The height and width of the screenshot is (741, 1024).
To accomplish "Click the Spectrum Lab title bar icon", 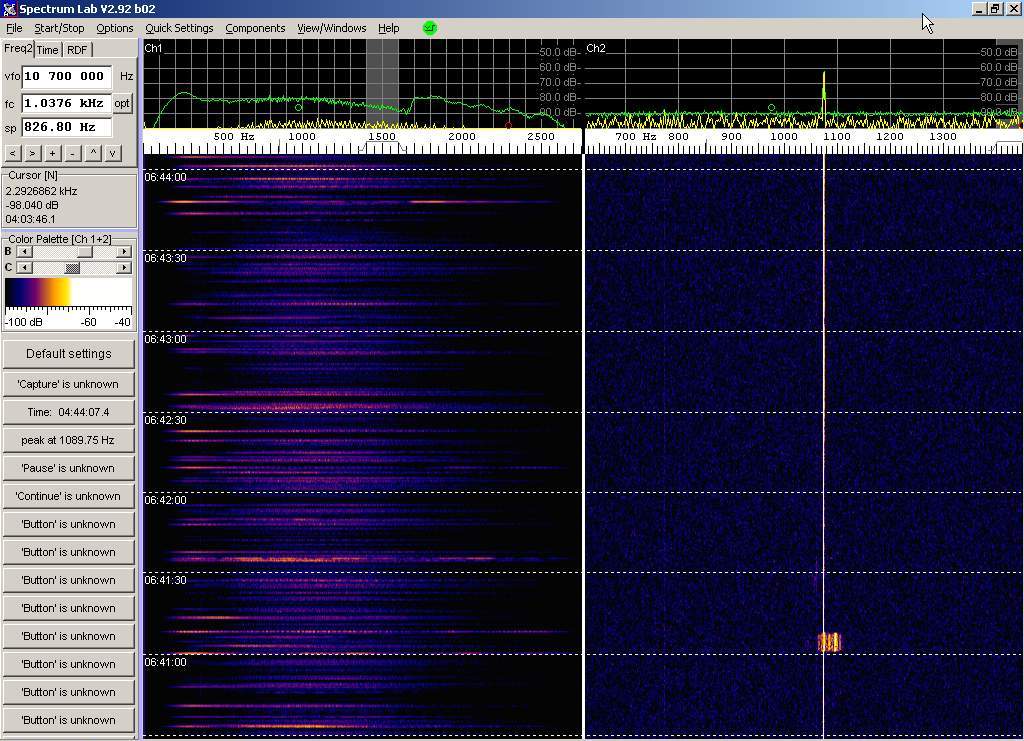I will pos(9,9).
